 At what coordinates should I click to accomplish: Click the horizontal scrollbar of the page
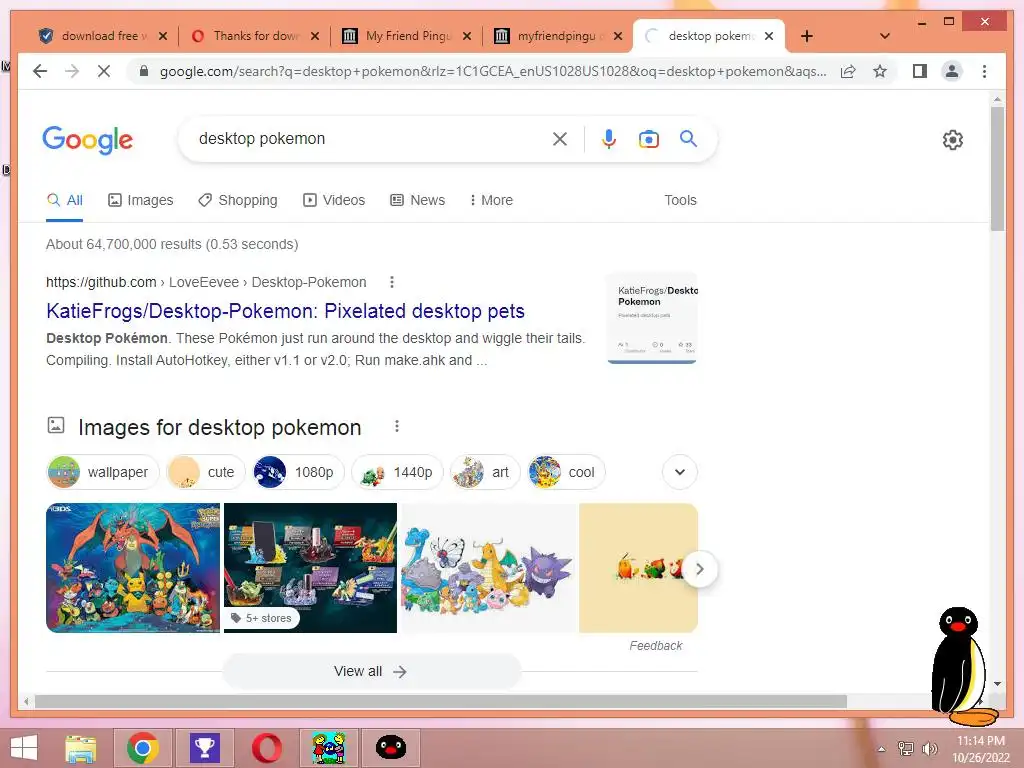441,701
